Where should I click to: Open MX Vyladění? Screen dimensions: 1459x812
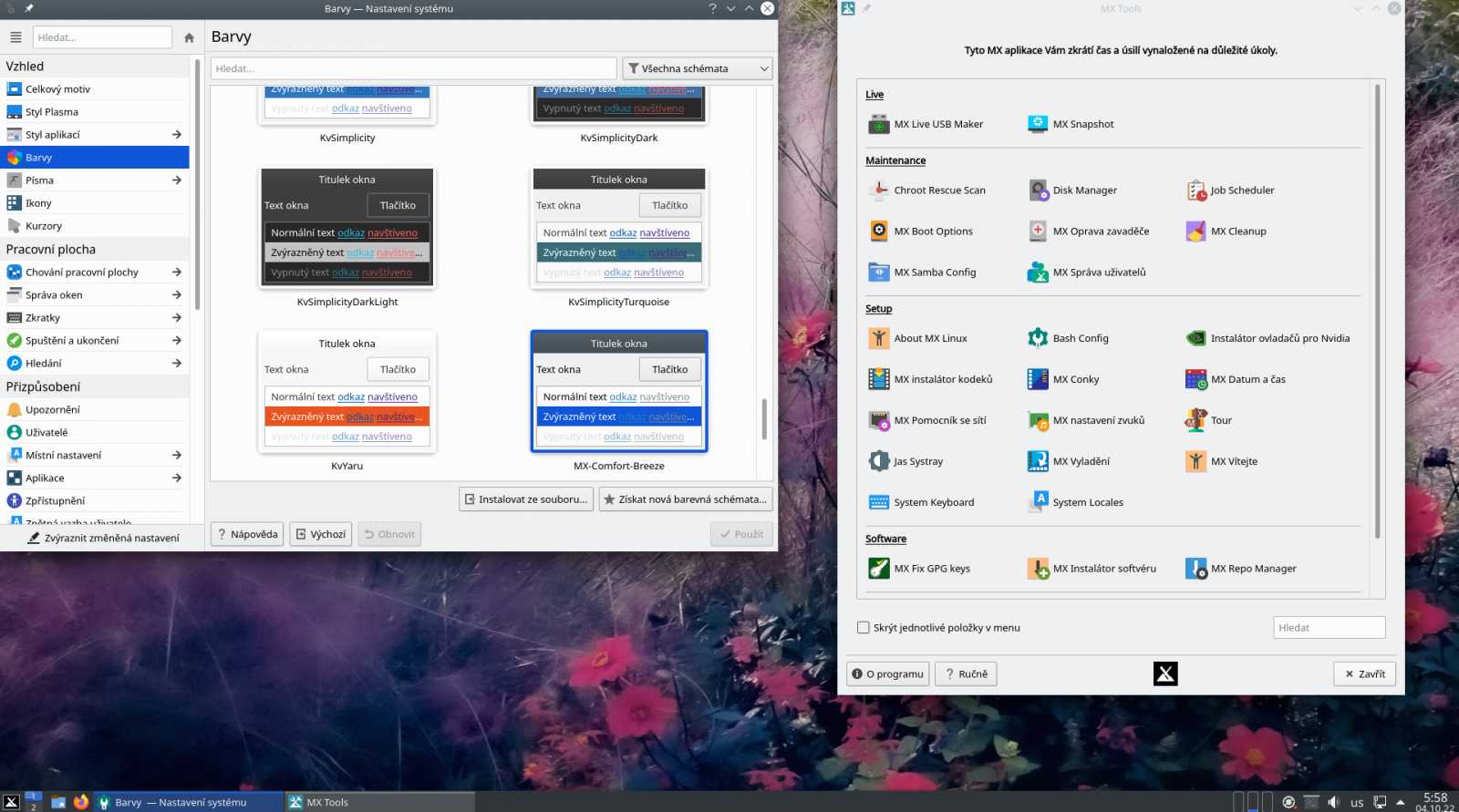click(x=1069, y=461)
